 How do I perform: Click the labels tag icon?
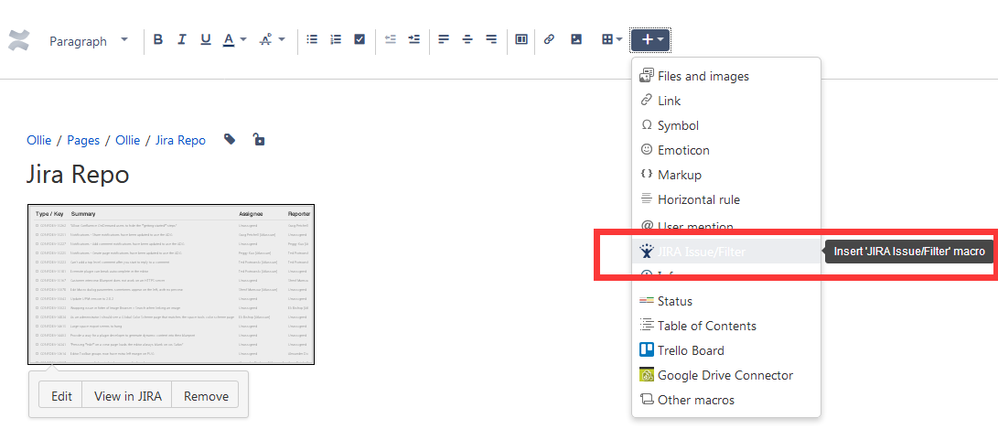coord(230,139)
